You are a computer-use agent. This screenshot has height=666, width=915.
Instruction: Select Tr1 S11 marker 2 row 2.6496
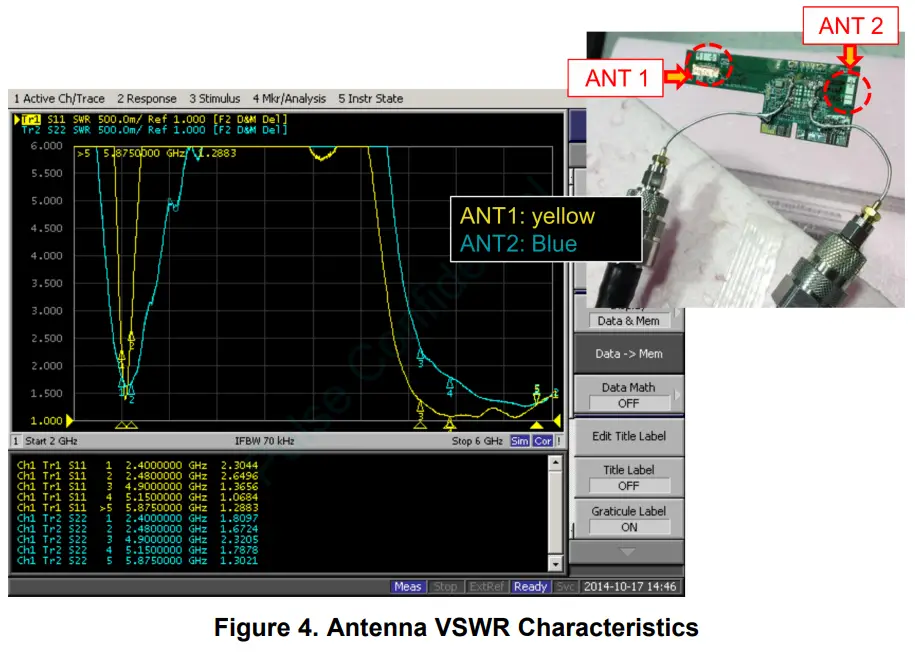click(137, 476)
